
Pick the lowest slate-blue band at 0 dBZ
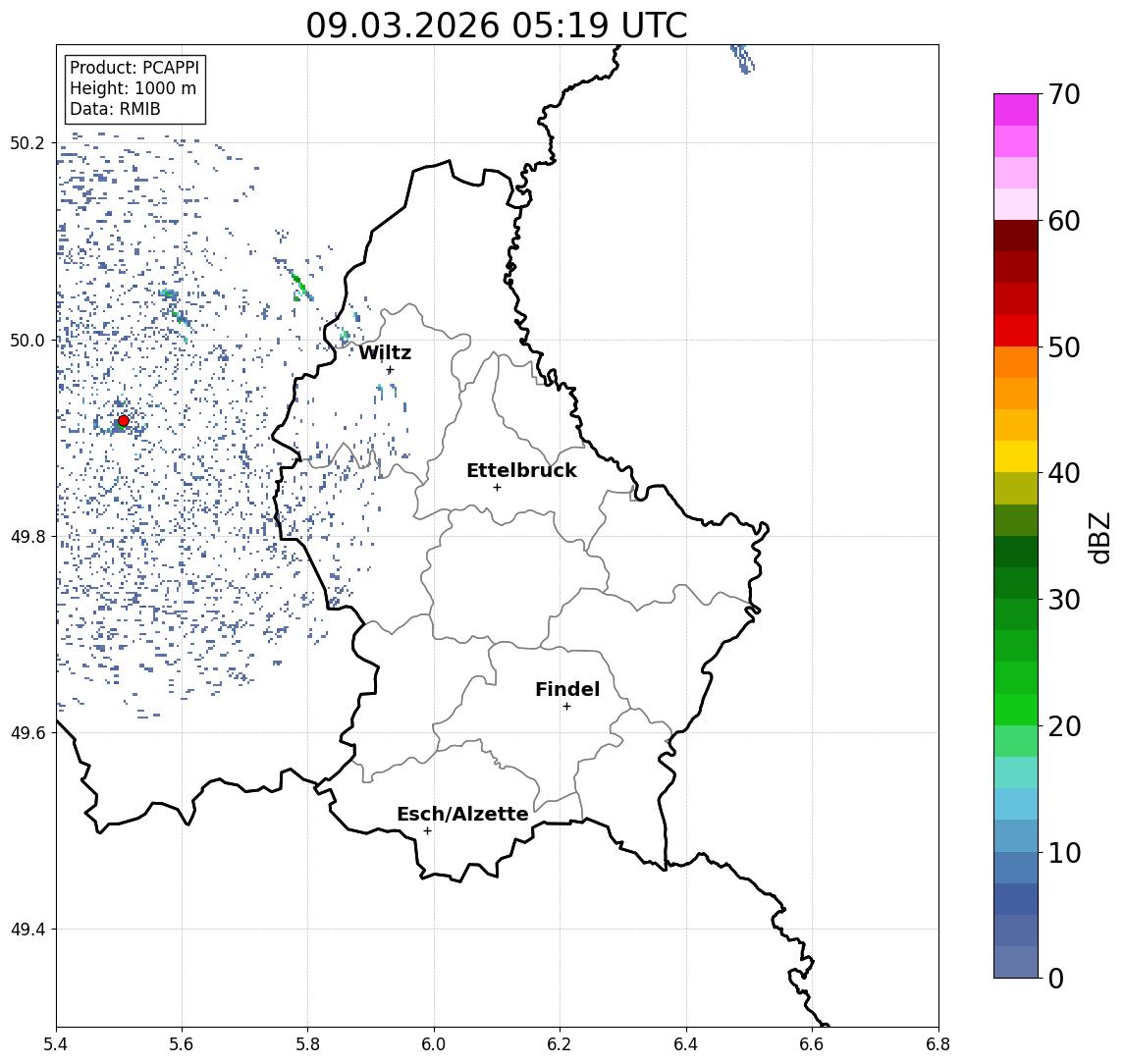click(1016, 962)
